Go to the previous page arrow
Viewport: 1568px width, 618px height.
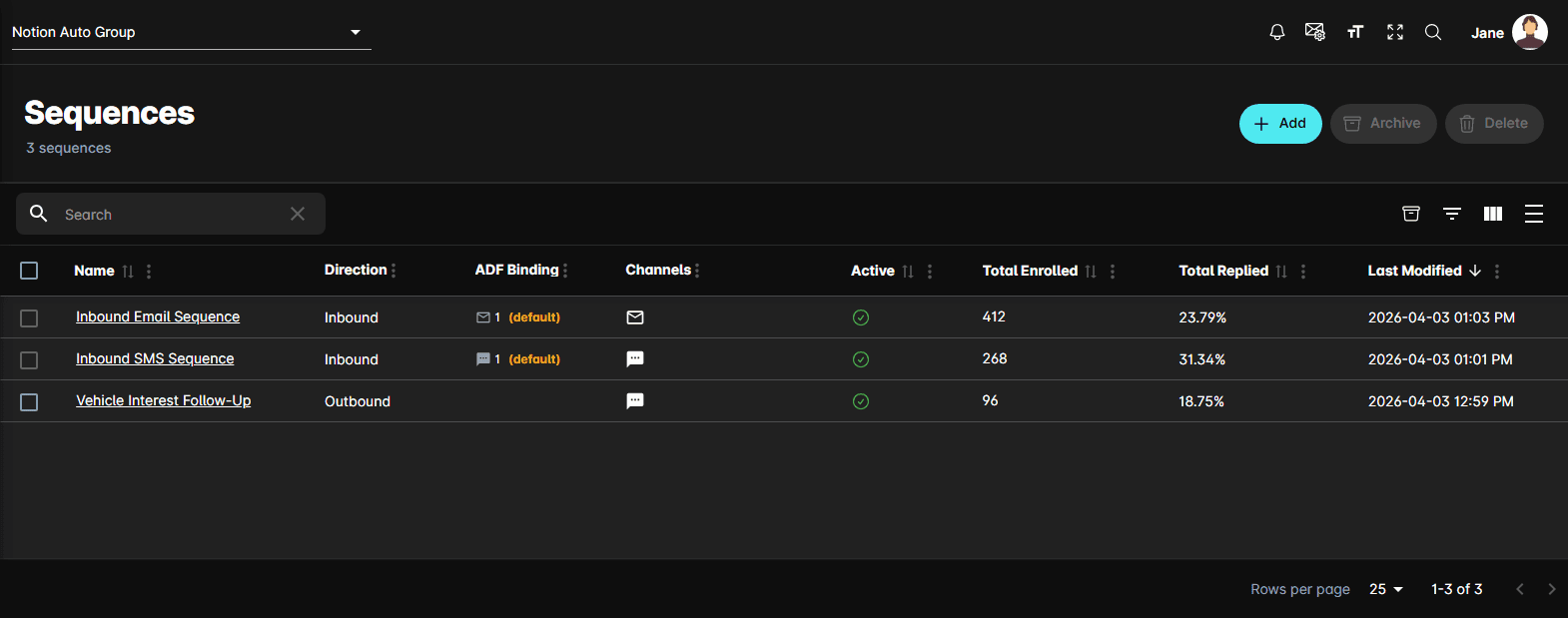point(1520,589)
